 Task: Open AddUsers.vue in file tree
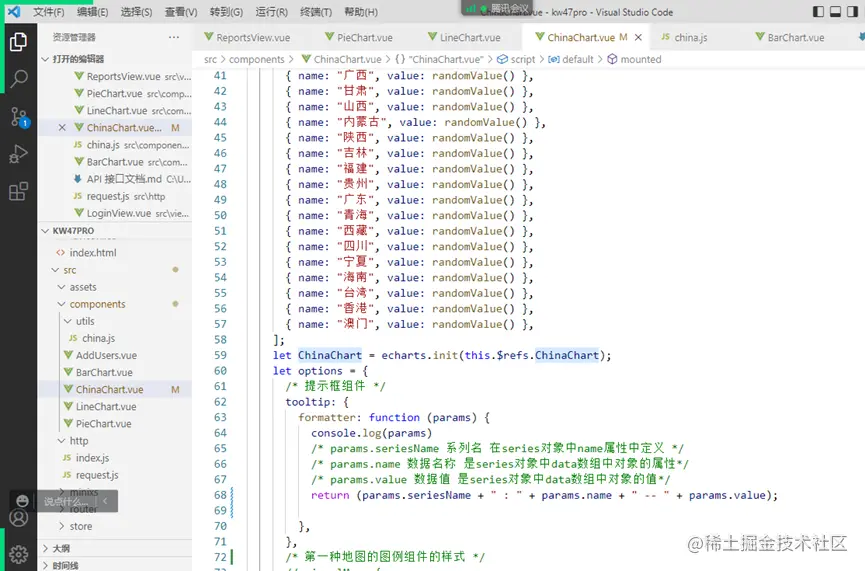pos(106,355)
